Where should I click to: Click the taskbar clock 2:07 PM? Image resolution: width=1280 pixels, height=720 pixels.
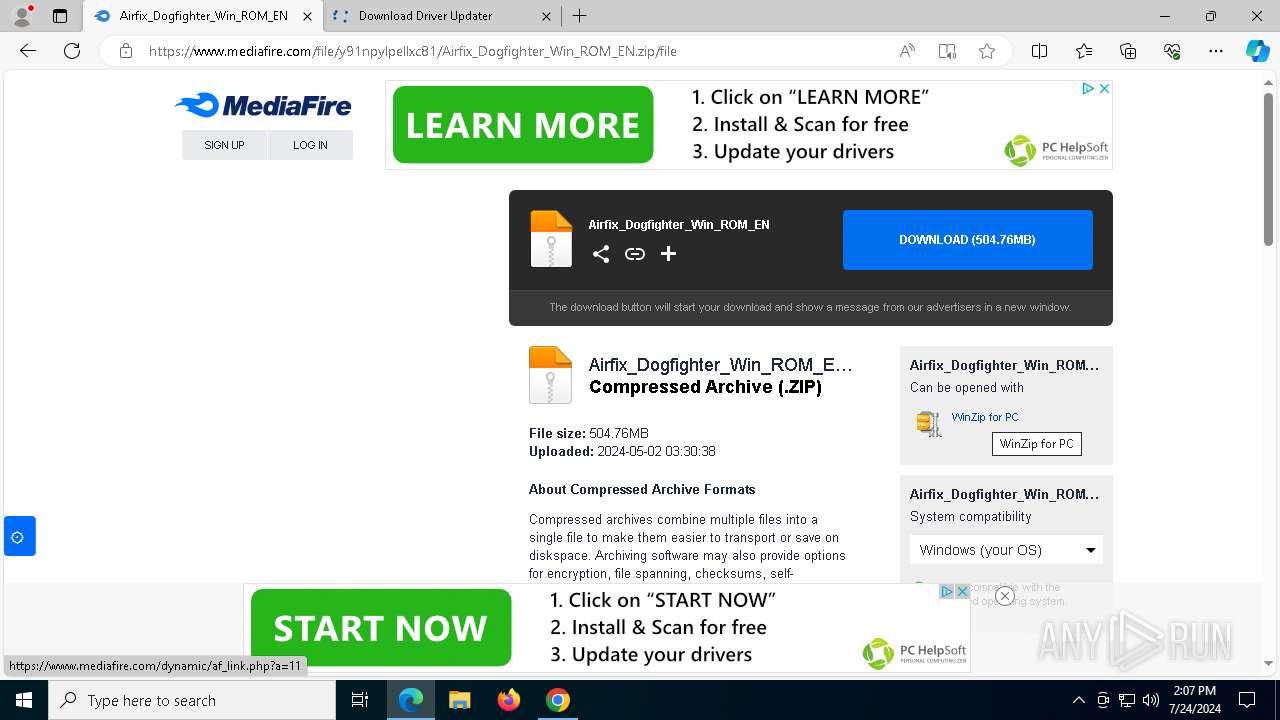pos(1194,700)
